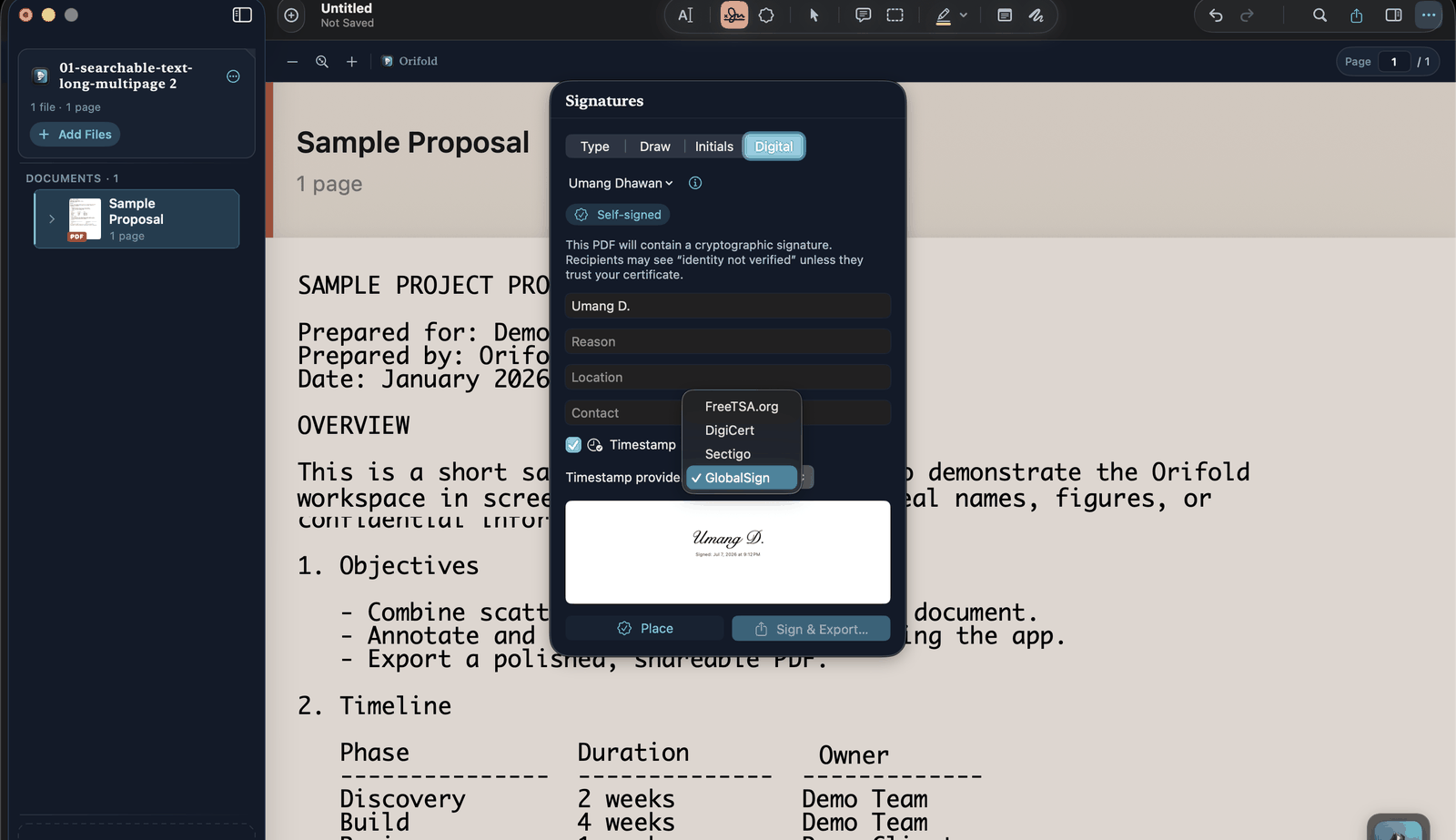Toggle the right inspector panel
The height and width of the screenshot is (840, 1456).
click(1393, 15)
